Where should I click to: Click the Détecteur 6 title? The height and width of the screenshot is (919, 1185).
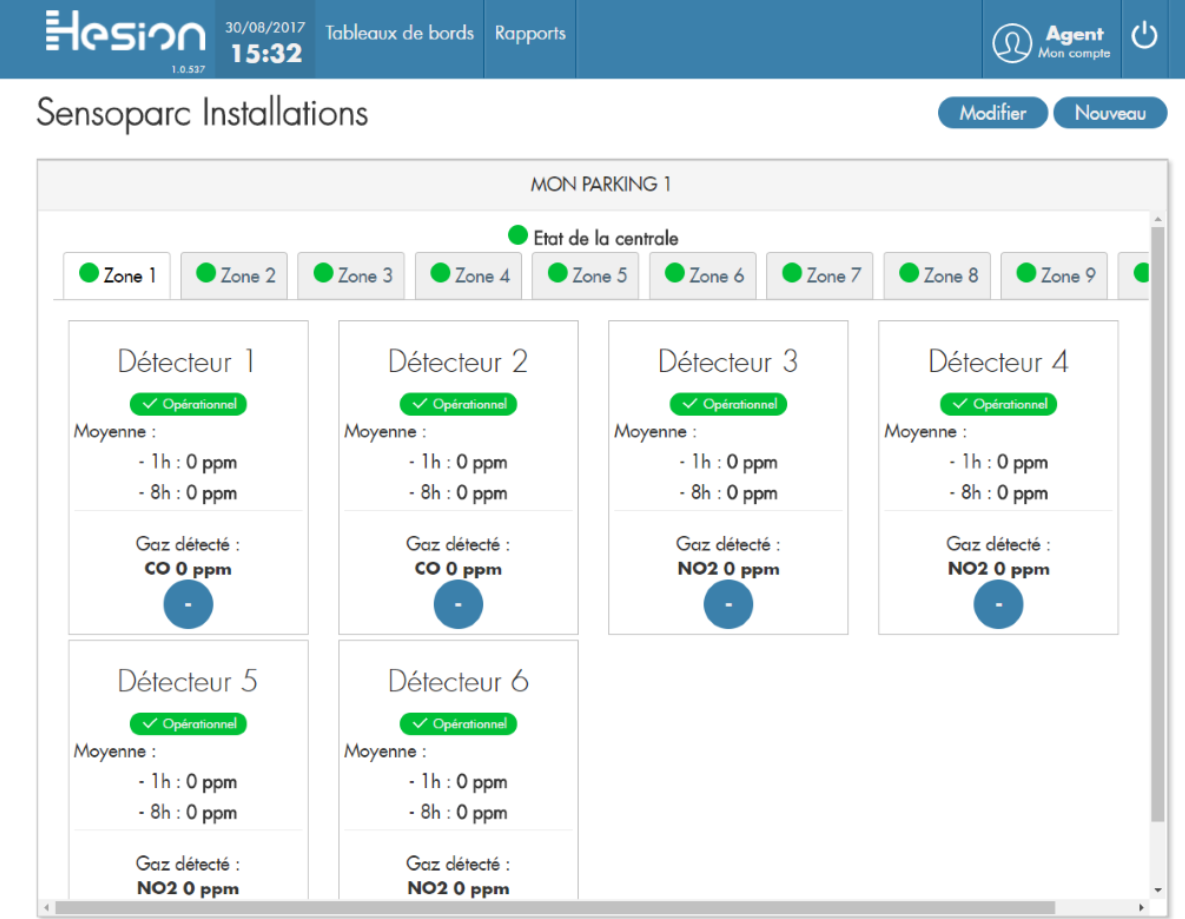tap(458, 682)
